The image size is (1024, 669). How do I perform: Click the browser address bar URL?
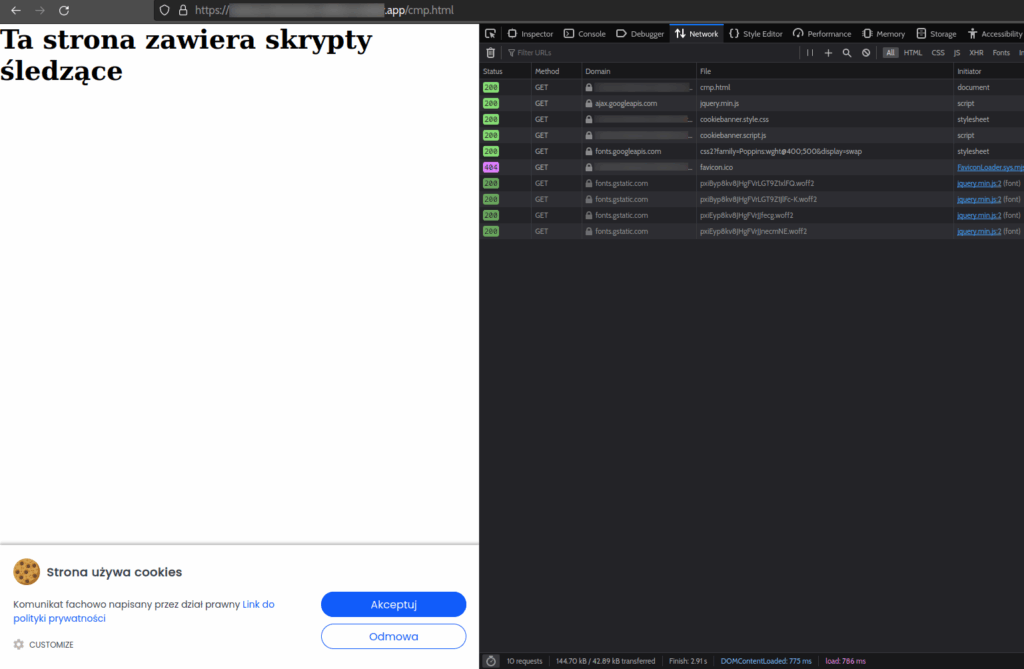(325, 10)
